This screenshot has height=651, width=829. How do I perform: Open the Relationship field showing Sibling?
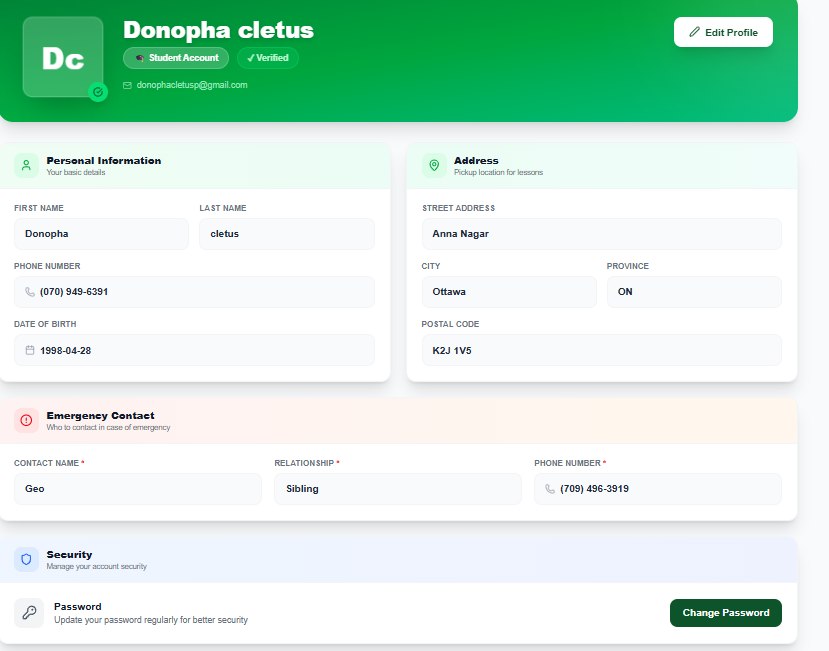coord(397,489)
